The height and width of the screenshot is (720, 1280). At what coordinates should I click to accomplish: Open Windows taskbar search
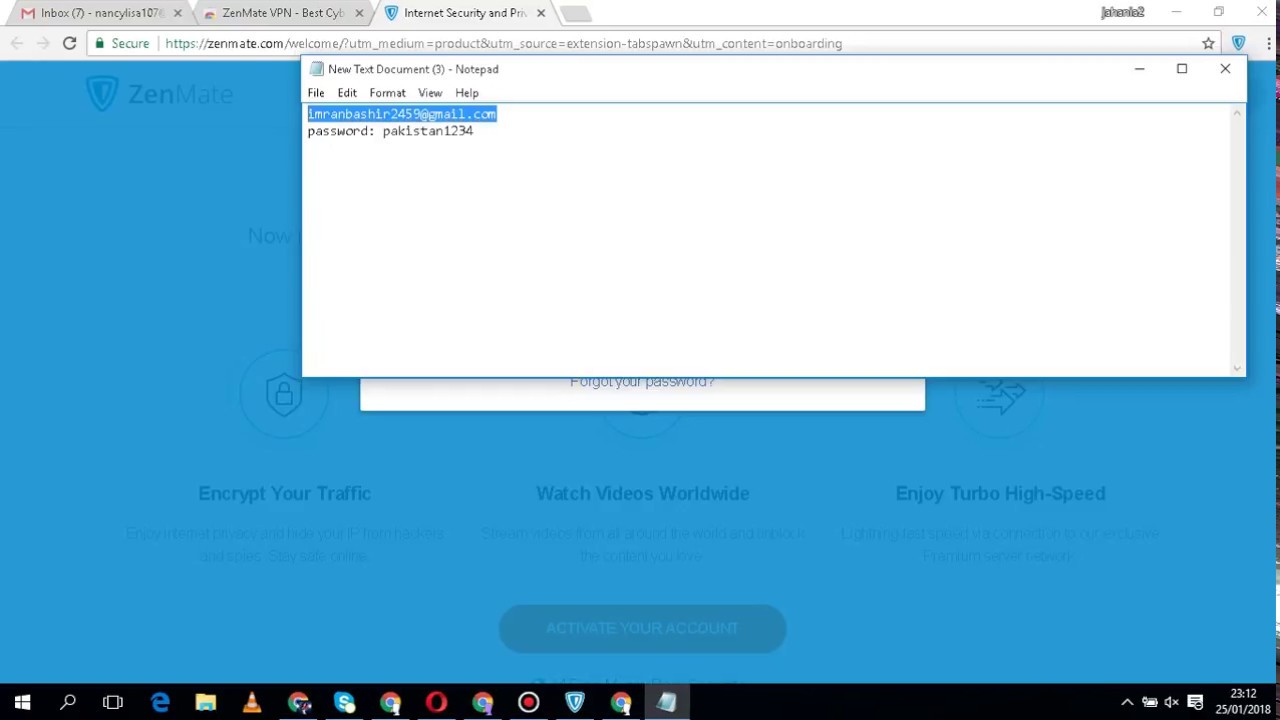tap(68, 702)
